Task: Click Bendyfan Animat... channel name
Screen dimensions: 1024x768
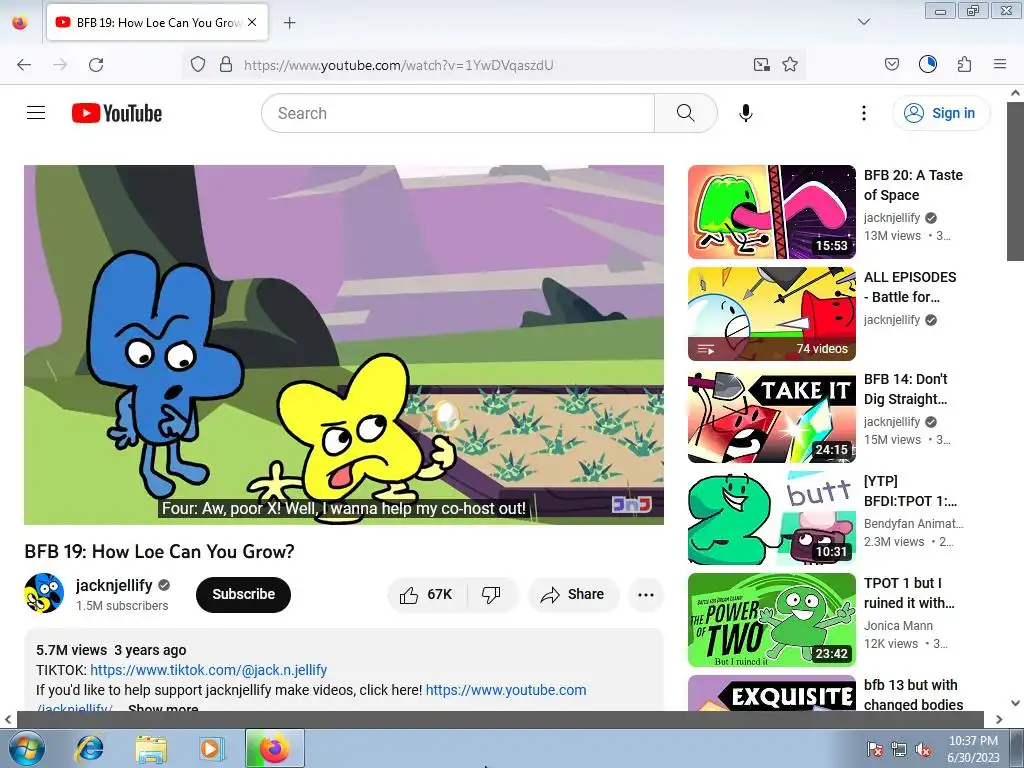Action: point(914,524)
